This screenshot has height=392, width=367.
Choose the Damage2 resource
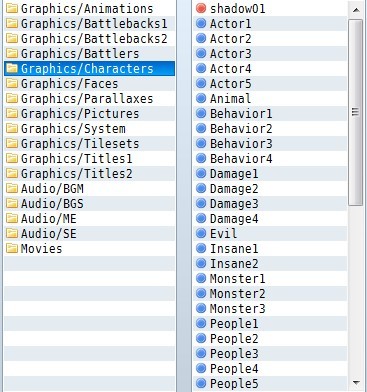point(270,188)
